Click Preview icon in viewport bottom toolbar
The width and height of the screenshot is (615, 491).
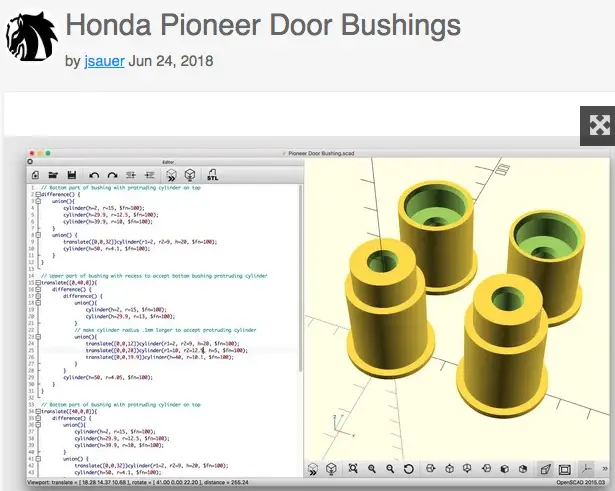click(x=313, y=469)
